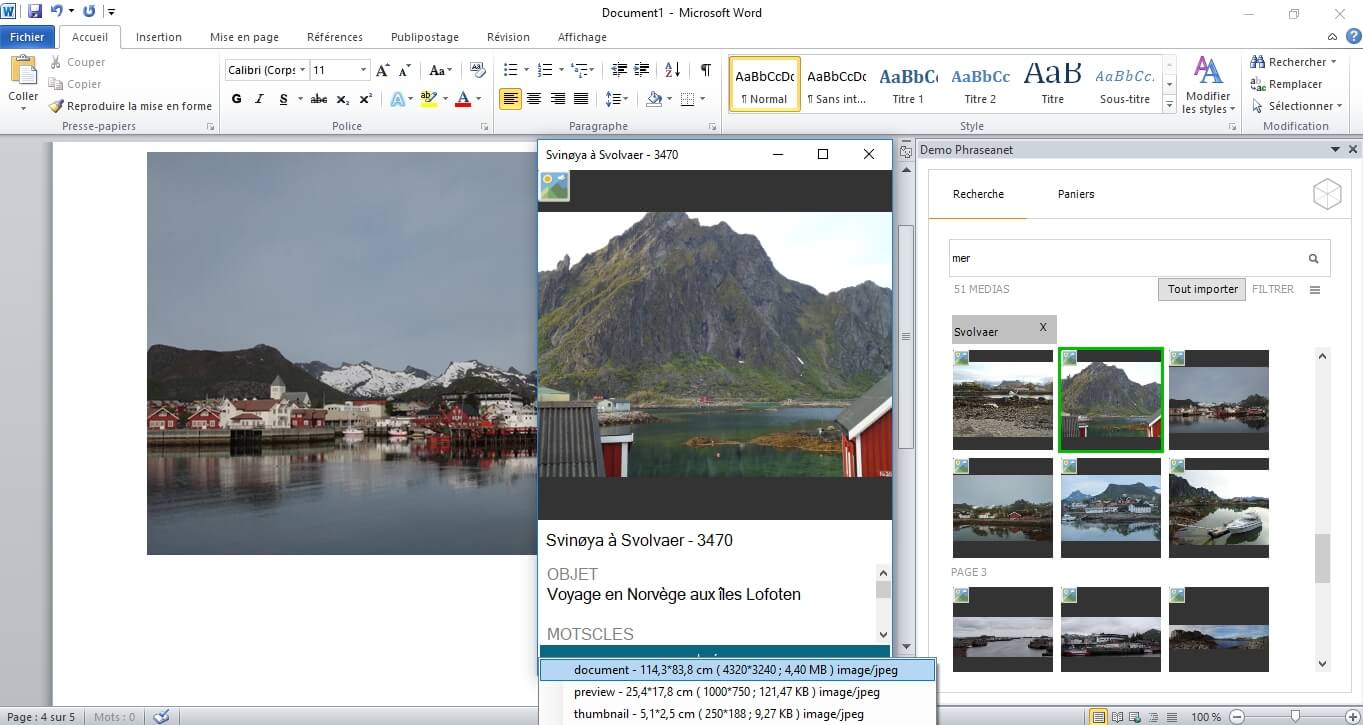The height and width of the screenshot is (725, 1363).
Task: Open the font size 11 dropdown
Action: 364,70
